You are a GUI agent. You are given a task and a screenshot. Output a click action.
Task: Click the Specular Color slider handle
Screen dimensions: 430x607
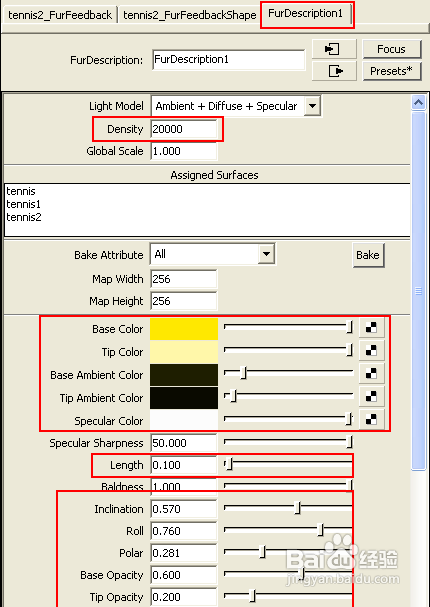349,419
